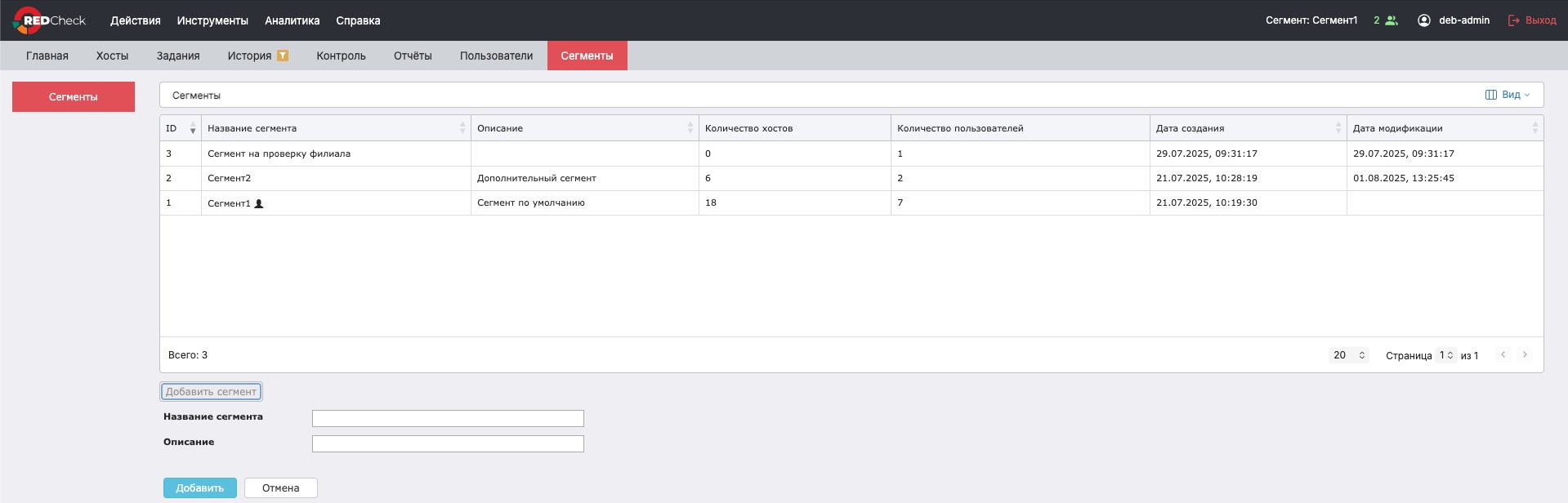
Task: Sort by ID column arrows
Action: (x=193, y=128)
